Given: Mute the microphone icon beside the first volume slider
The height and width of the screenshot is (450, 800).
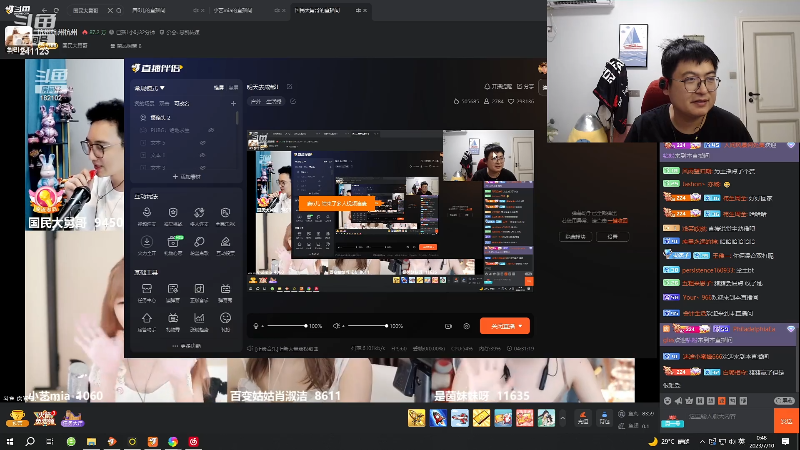Looking at the screenshot, I should (256, 326).
